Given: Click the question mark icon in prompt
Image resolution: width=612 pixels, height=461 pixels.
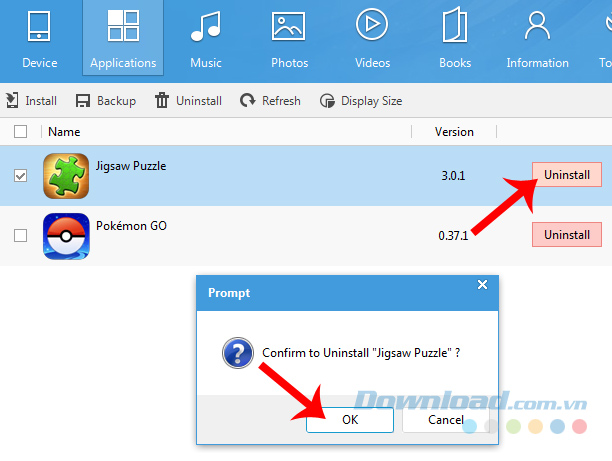Looking at the screenshot, I should click(238, 353).
